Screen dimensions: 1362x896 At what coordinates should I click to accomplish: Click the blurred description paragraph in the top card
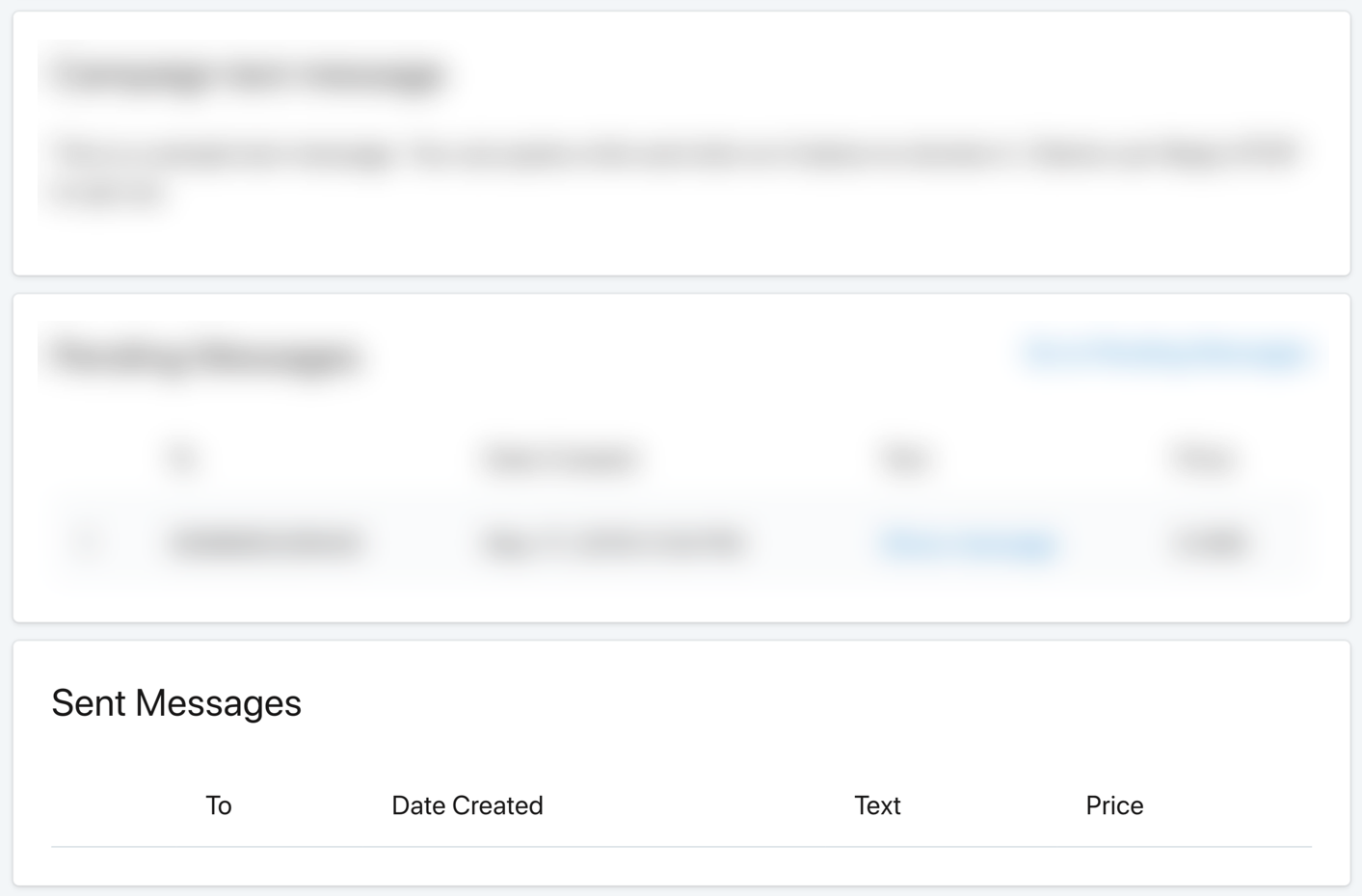point(675,173)
